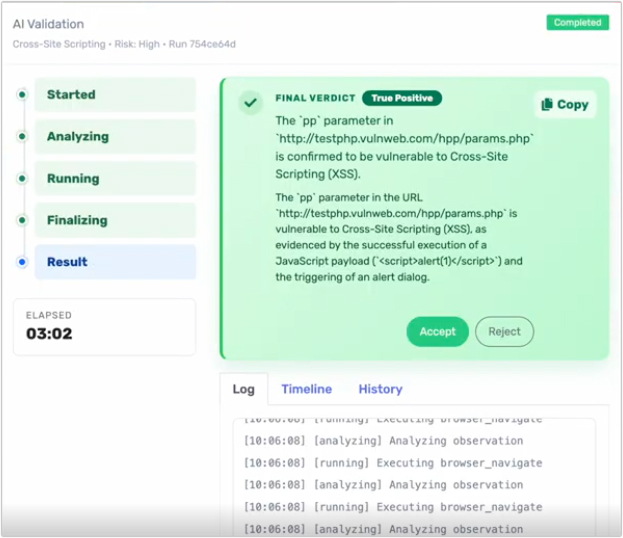The width and height of the screenshot is (623, 538).
Task: Click the True Positive badge
Action: click(x=402, y=98)
